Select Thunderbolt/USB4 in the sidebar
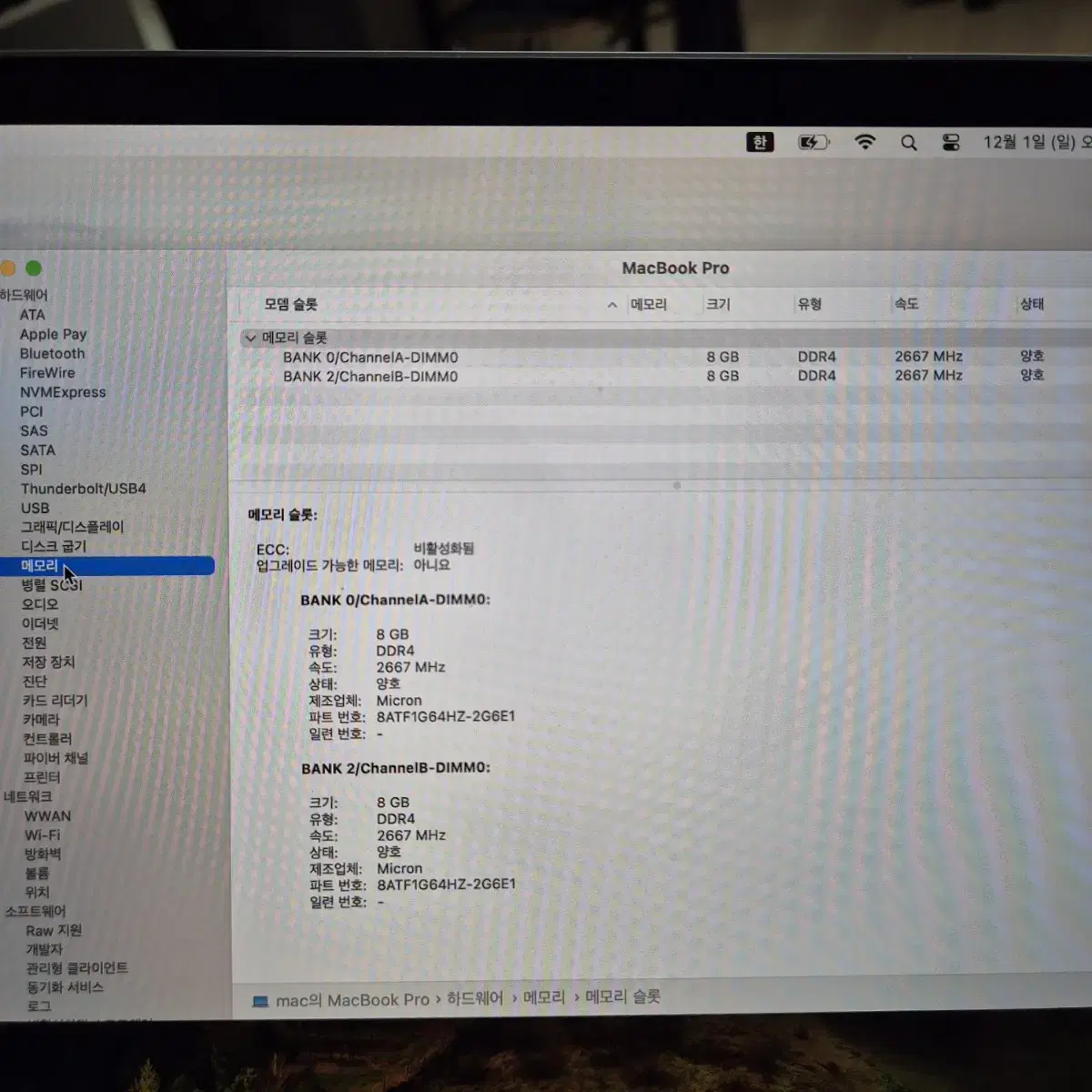The height and width of the screenshot is (1092, 1092). coord(84,489)
